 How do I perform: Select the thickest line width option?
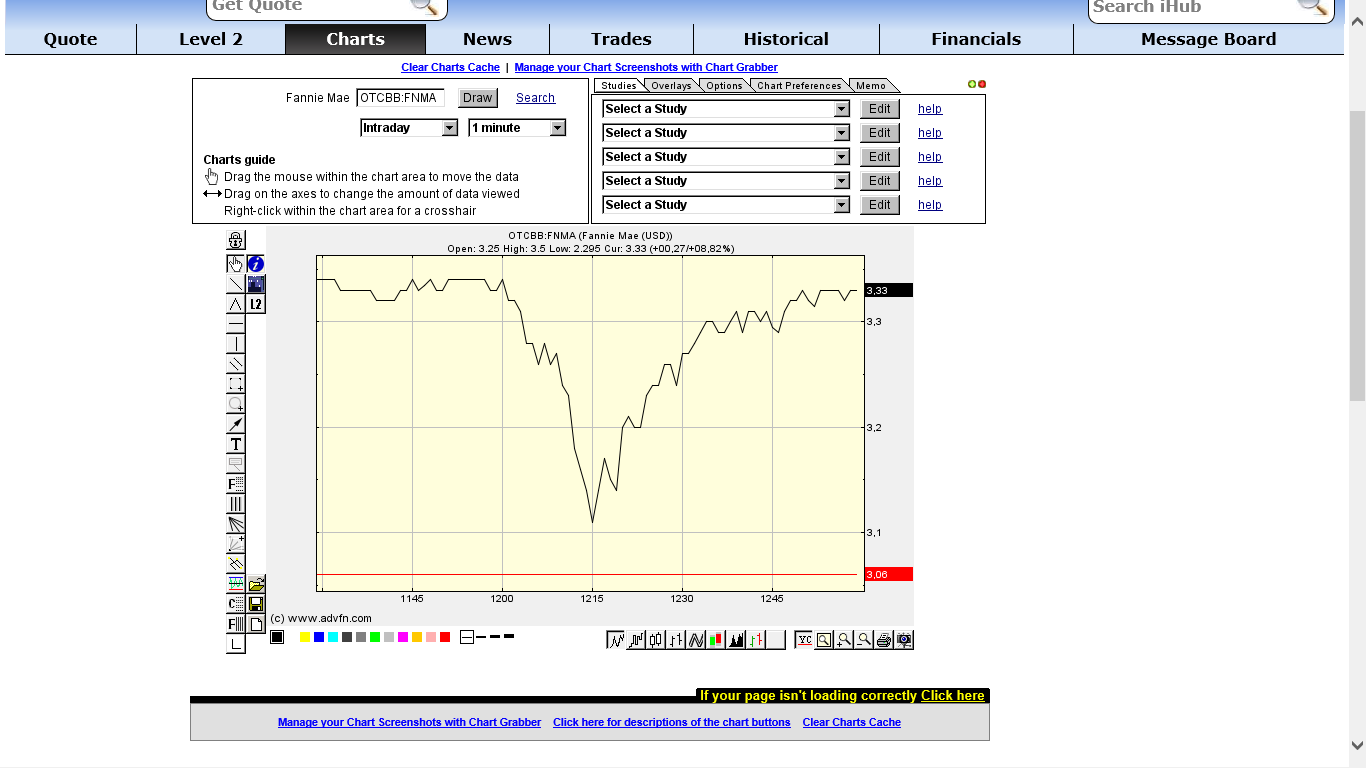(509, 636)
